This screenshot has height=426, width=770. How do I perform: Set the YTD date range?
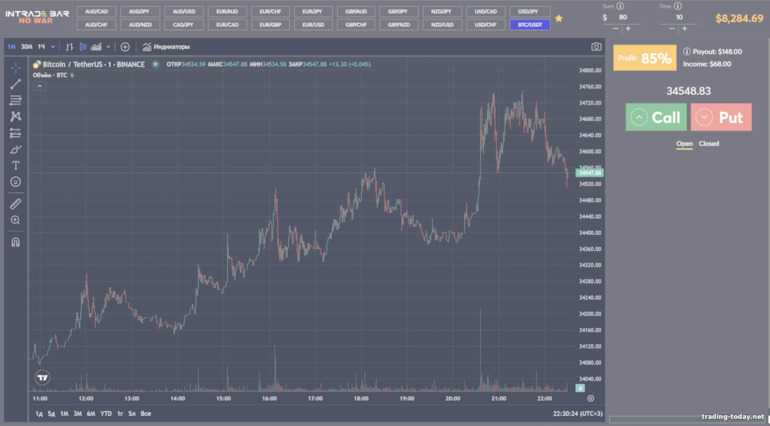106,414
